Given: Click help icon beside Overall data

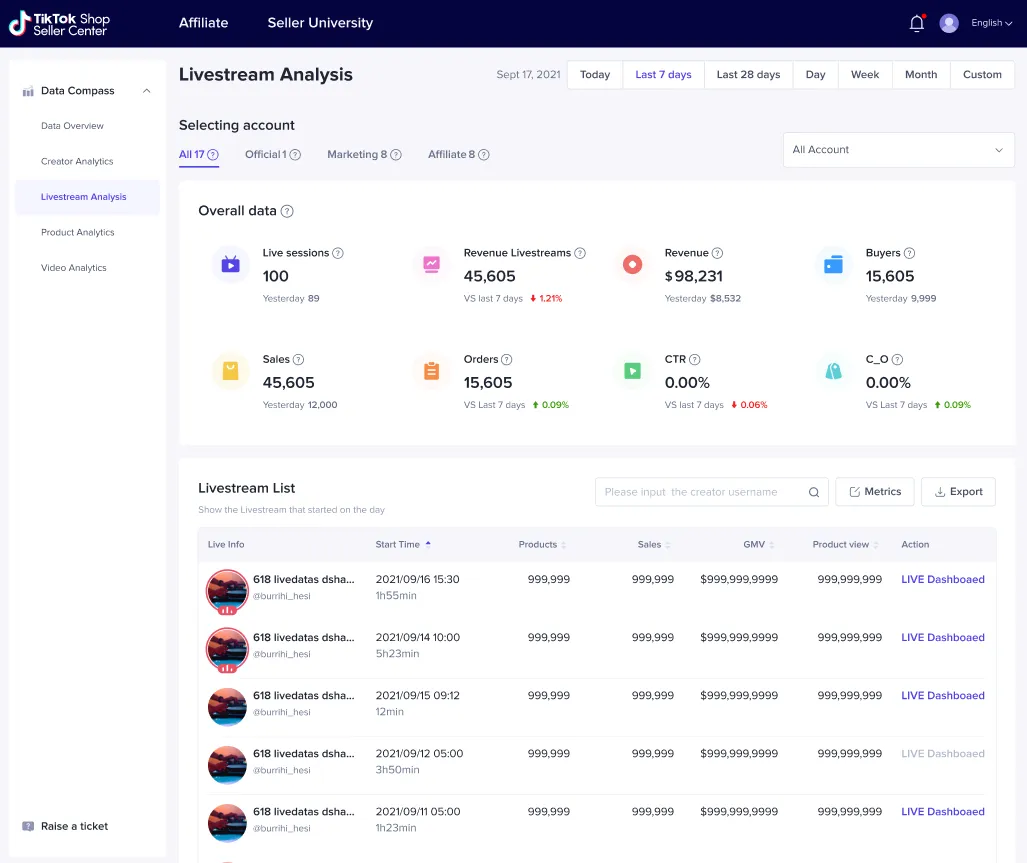Looking at the screenshot, I should coord(287,211).
